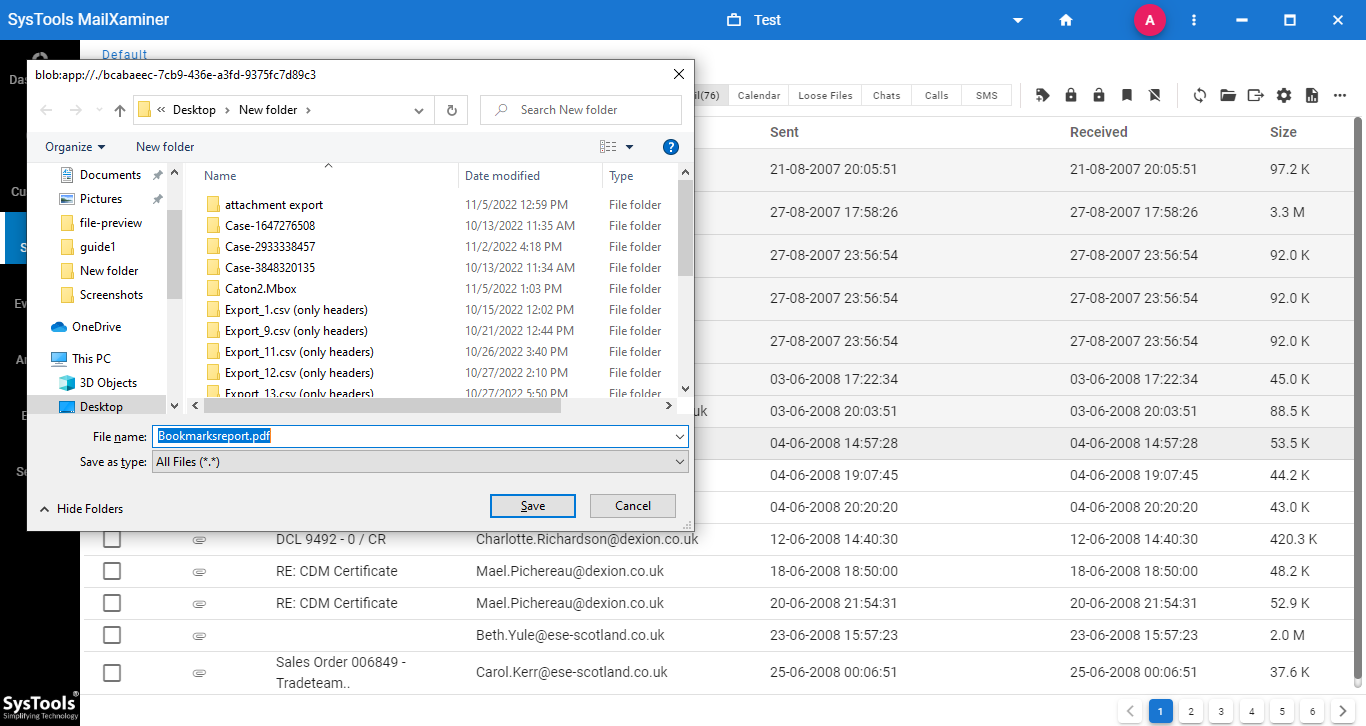Select checkbox for Sales Order 006849 row
This screenshot has width=1366, height=726.
pos(112,672)
